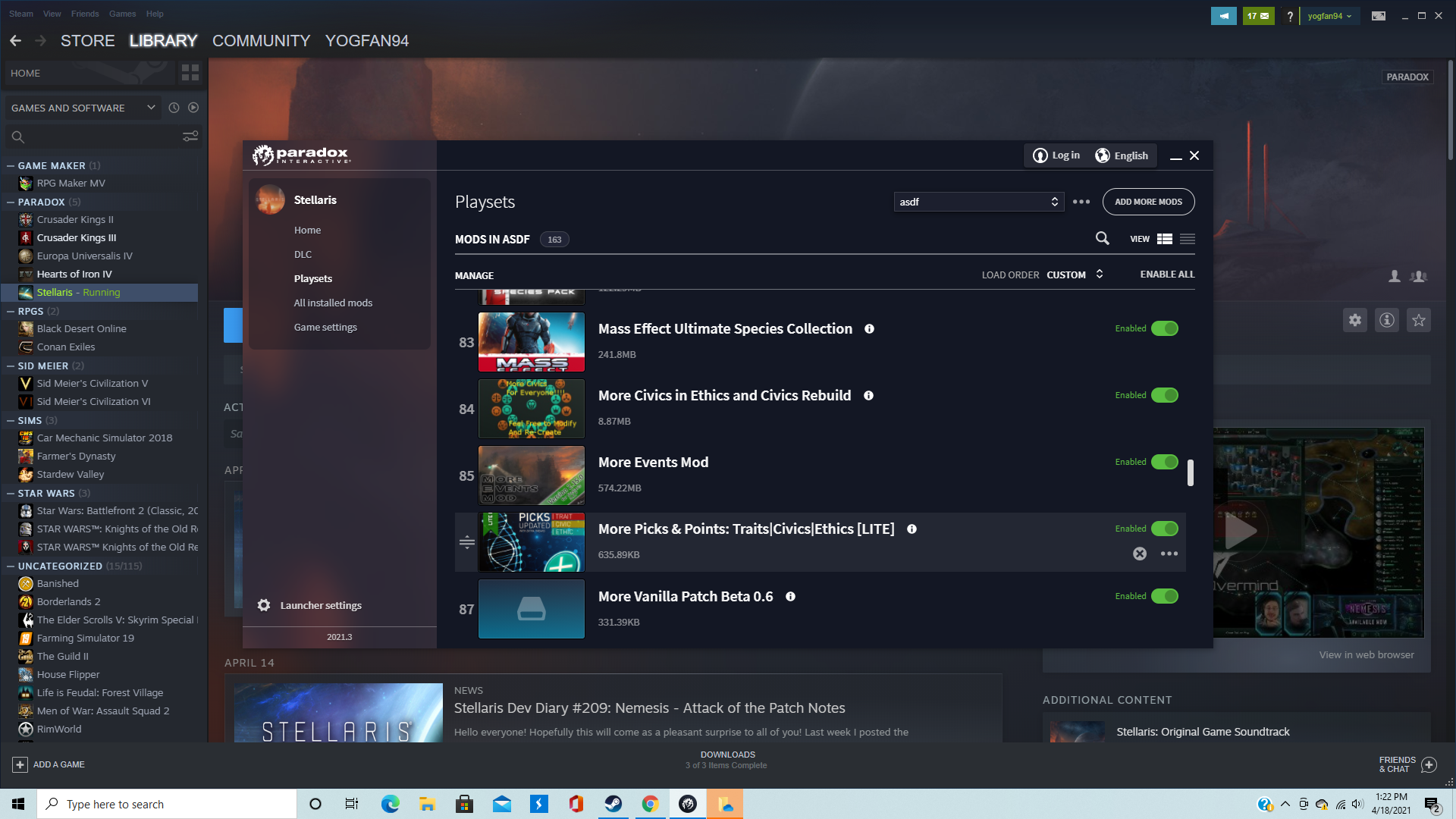
Task: Open Stellaris game info icon in Steam
Action: tap(1387, 320)
